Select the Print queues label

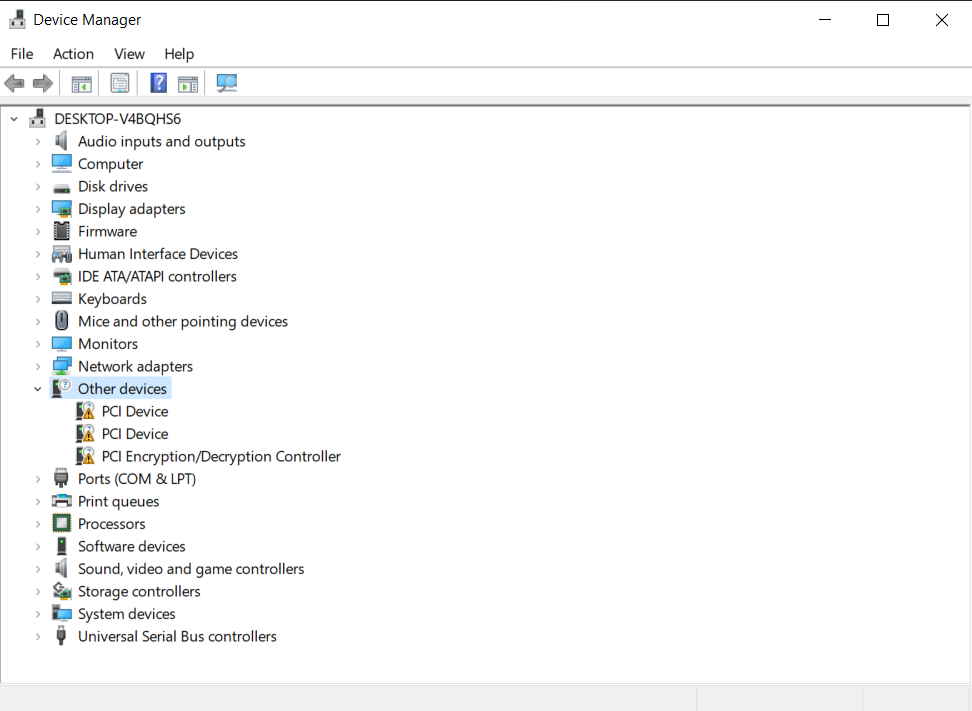[118, 501]
